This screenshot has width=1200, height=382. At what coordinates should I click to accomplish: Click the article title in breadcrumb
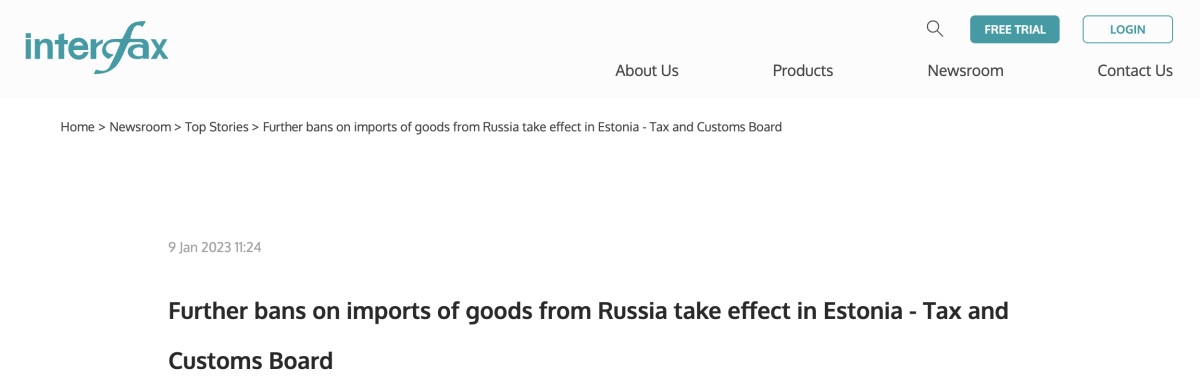pos(522,127)
